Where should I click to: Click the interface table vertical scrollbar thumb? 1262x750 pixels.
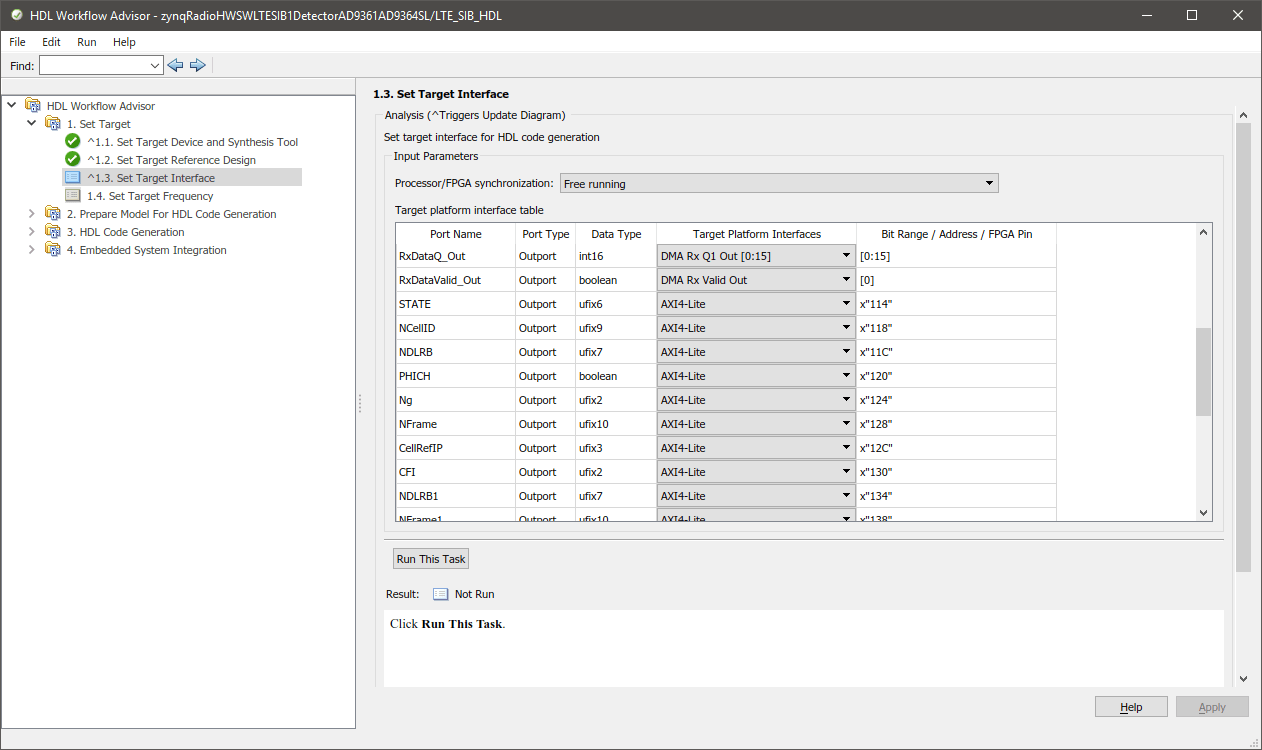click(x=1204, y=371)
